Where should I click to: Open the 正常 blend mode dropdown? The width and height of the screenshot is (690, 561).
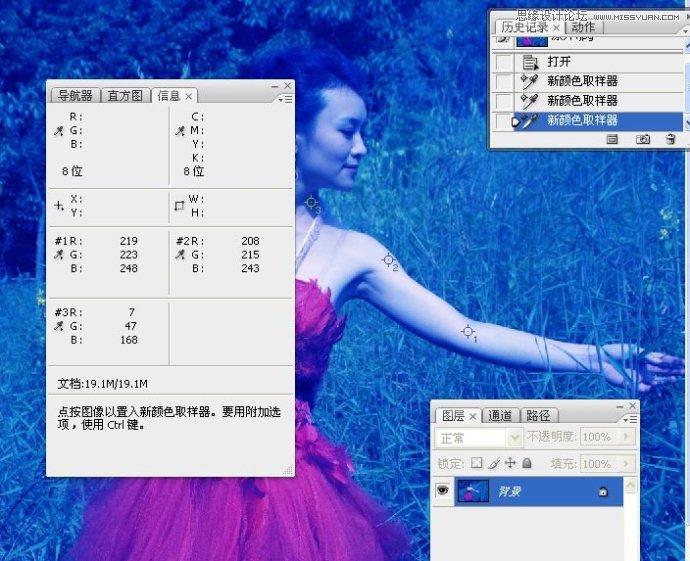[x=478, y=438]
